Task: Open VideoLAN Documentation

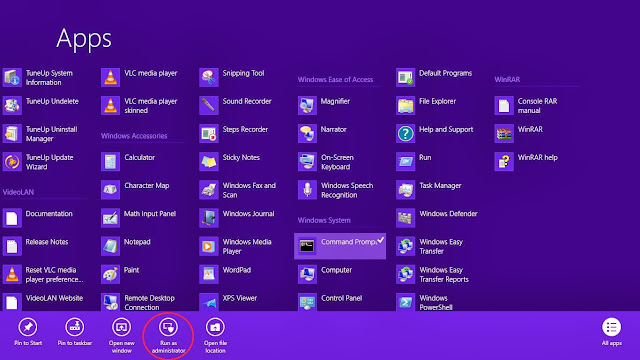Action: 38,218
